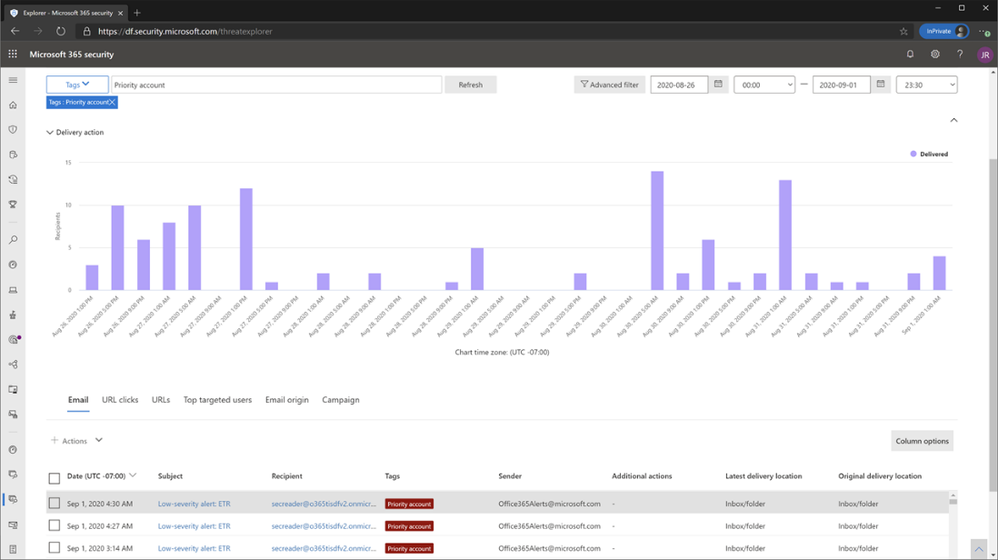998x560 pixels.
Task: Open the 4:30 AM Low-severity alert subject
Action: click(194, 503)
